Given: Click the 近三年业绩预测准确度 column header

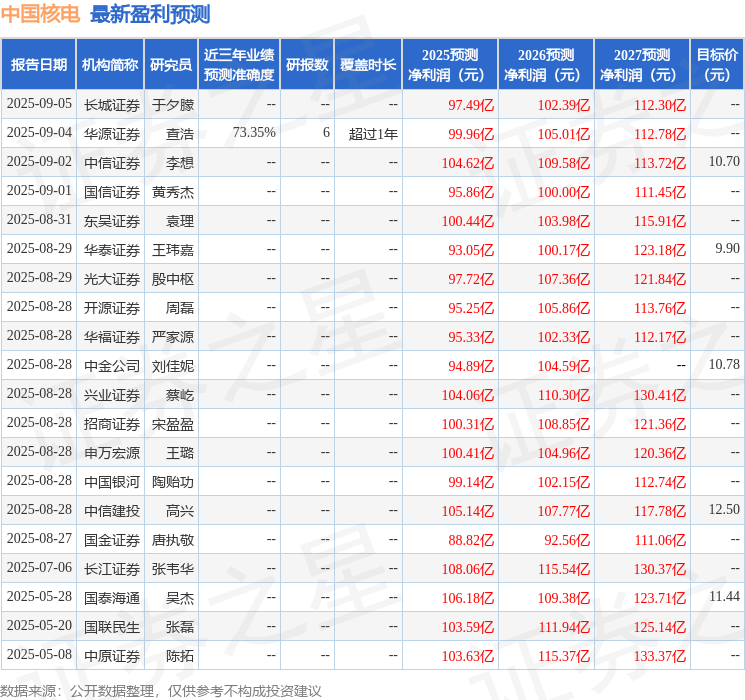Looking at the screenshot, I should (239, 65).
